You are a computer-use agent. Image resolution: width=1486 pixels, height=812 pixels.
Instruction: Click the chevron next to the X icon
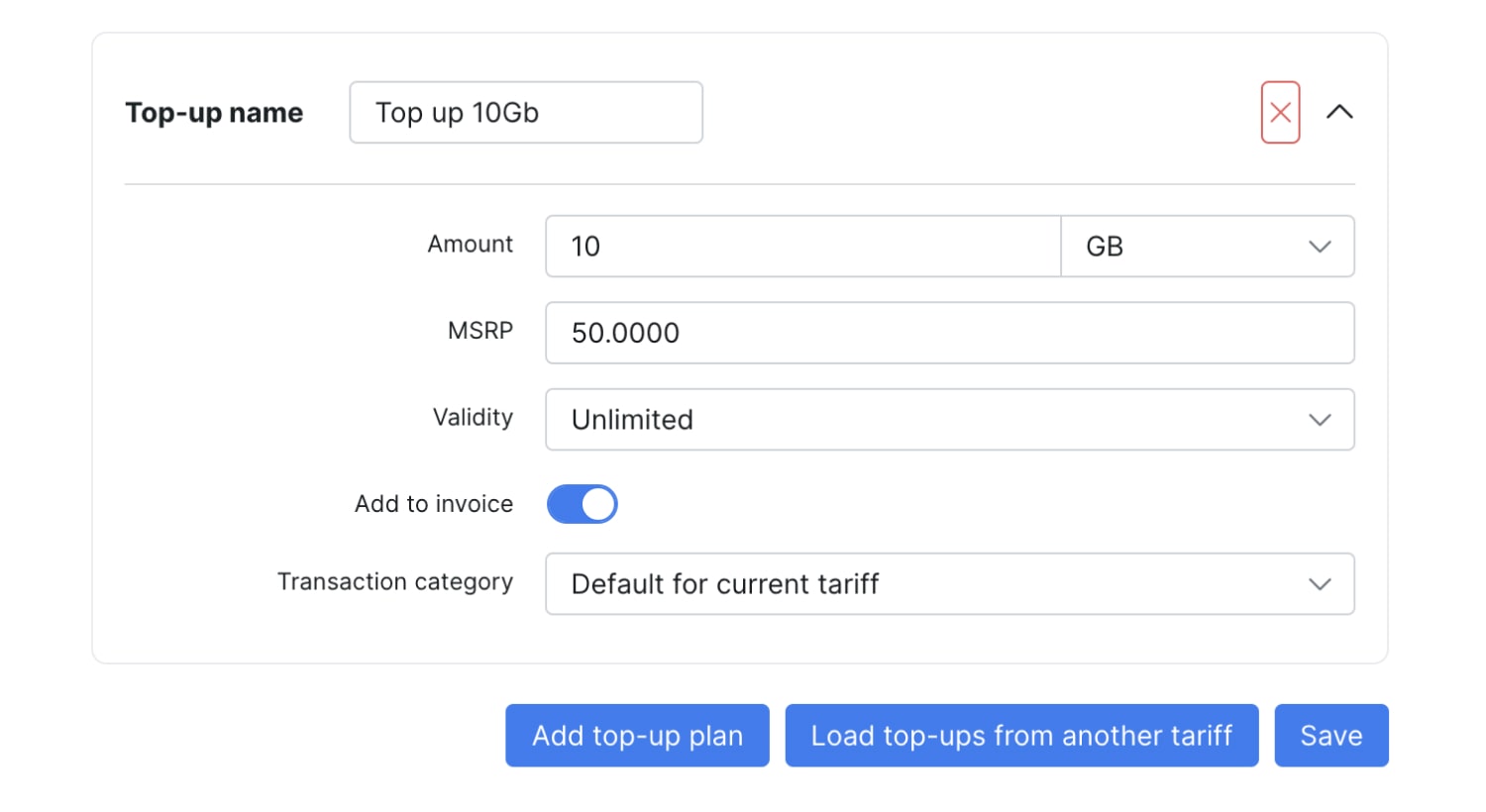pyautogui.click(x=1340, y=112)
